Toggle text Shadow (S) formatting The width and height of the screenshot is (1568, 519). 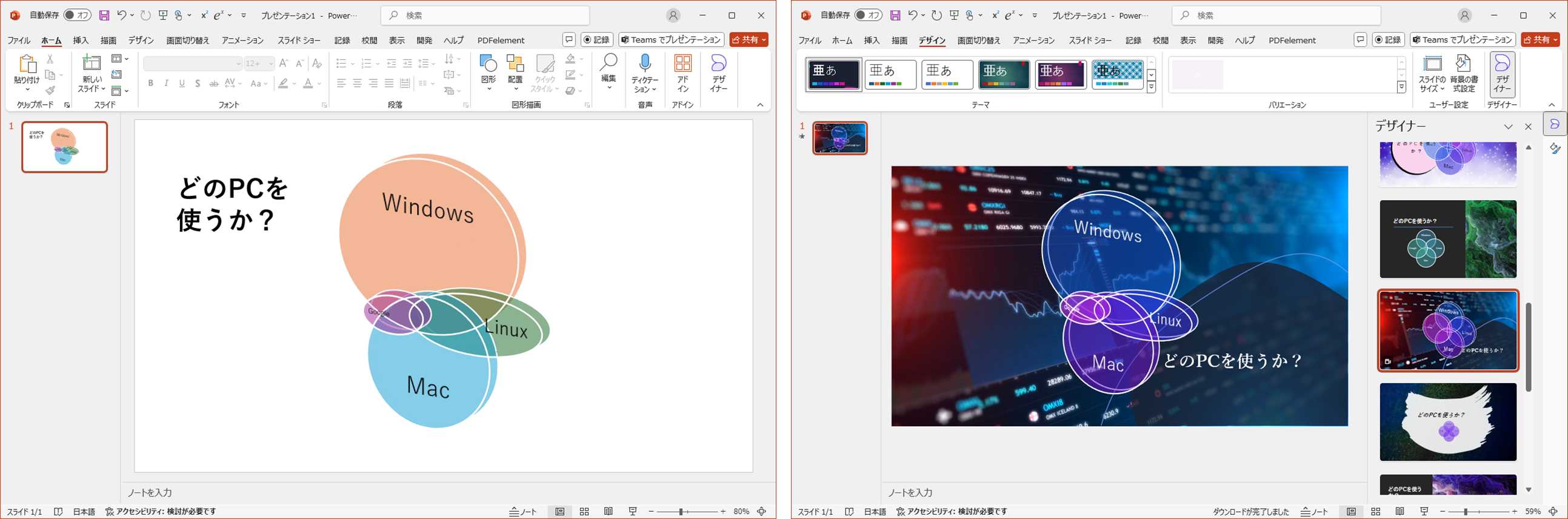pyautogui.click(x=198, y=83)
